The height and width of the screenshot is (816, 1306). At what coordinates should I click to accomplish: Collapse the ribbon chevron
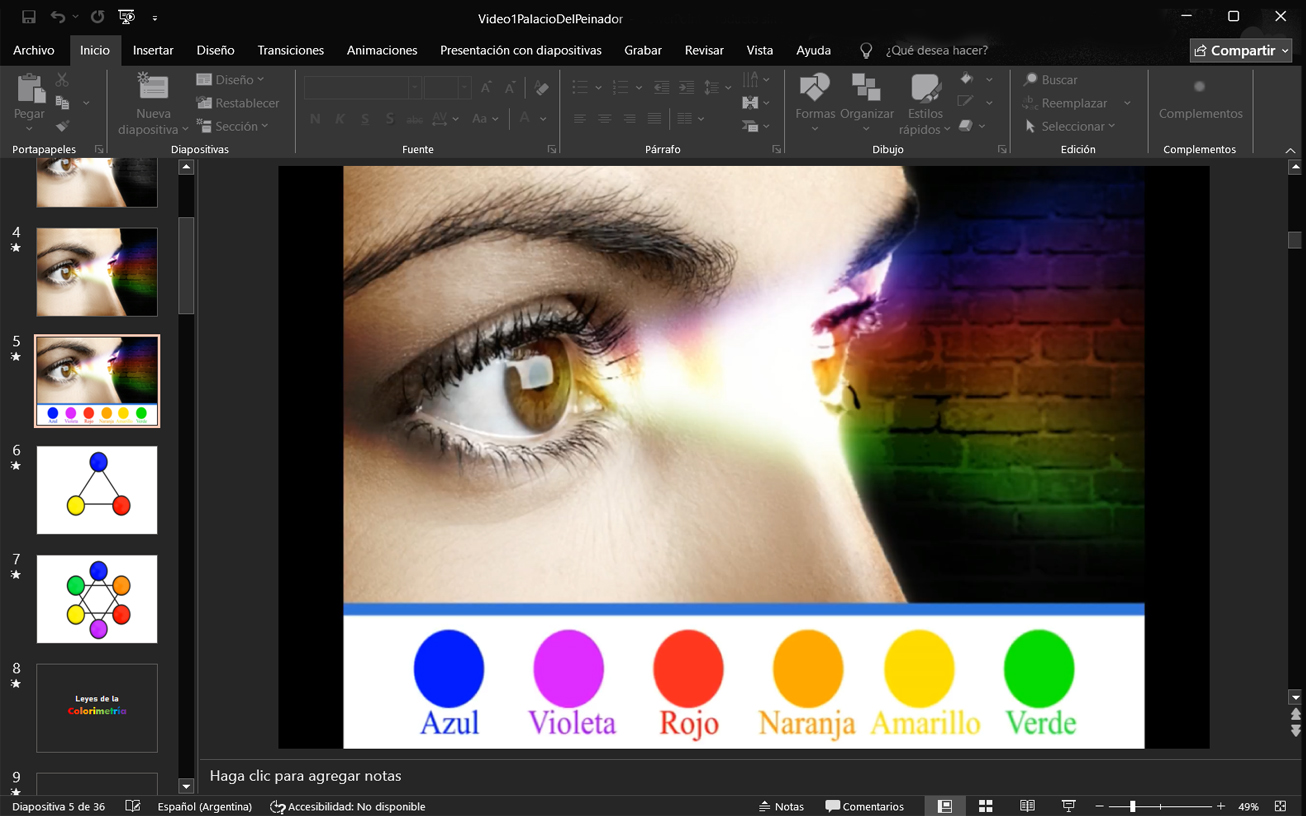point(1290,150)
